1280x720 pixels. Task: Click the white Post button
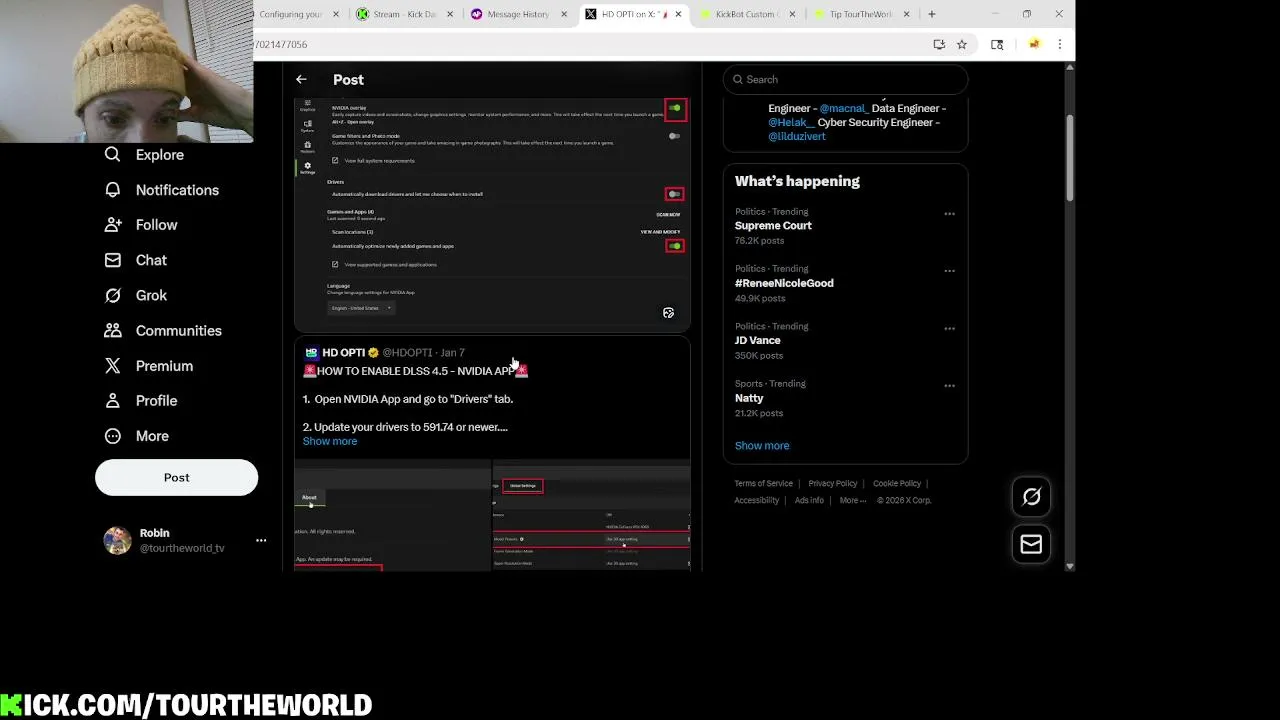click(x=176, y=477)
